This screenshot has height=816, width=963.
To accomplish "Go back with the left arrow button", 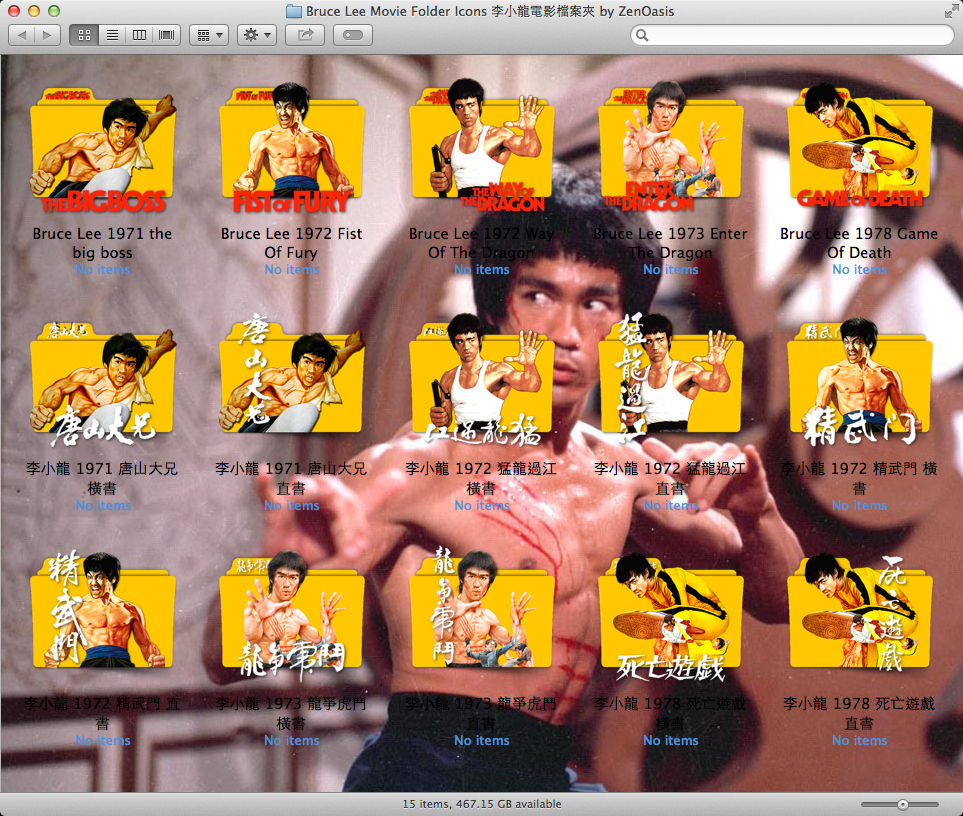I will pyautogui.click(x=21, y=35).
